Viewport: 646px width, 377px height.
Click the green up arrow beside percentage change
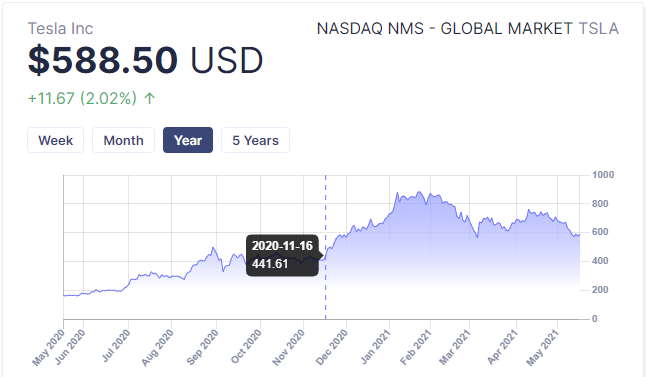click(x=150, y=98)
